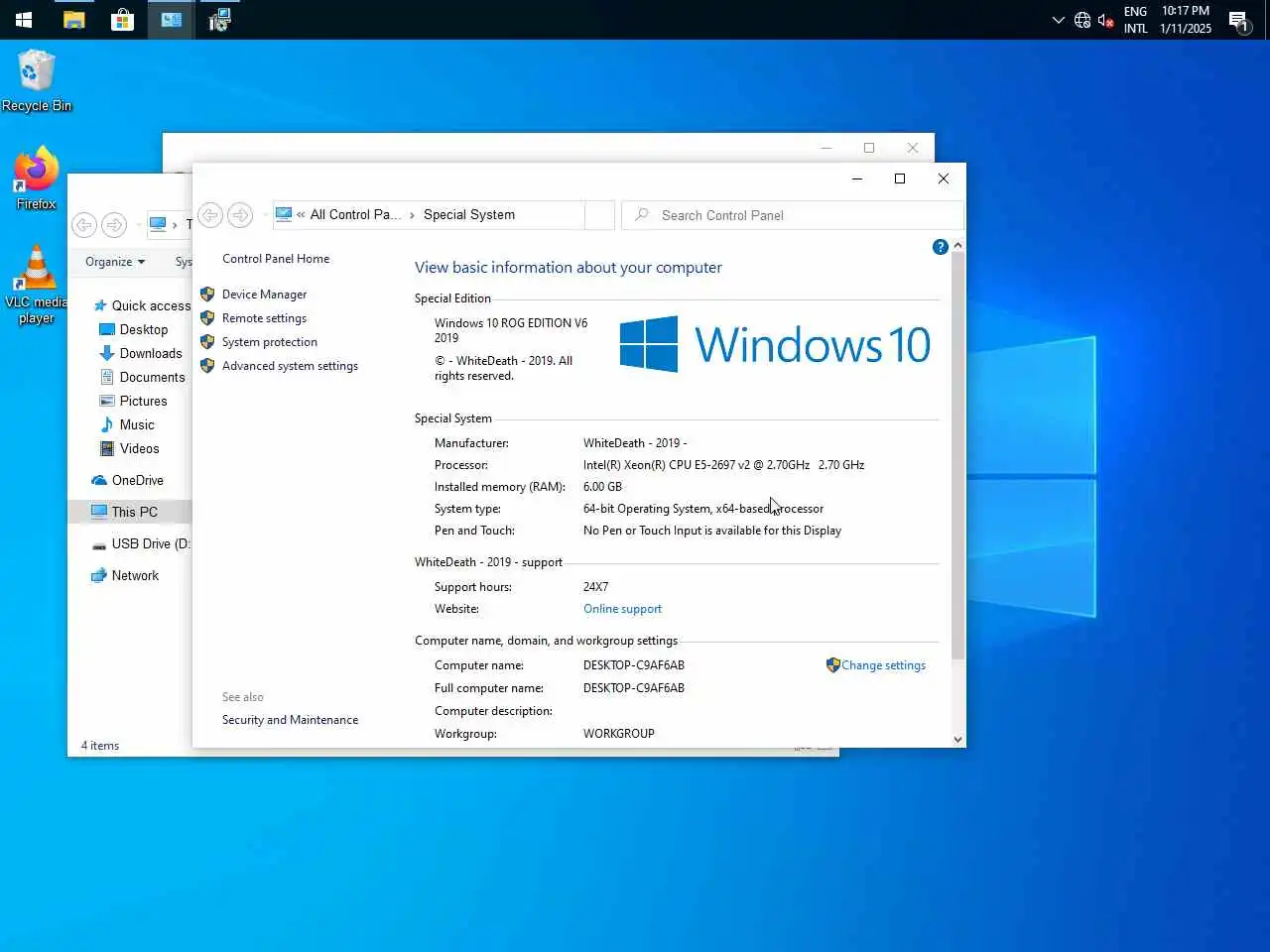Click the installer icon on the taskbar
The height and width of the screenshot is (952, 1270).
pyautogui.click(x=219, y=20)
